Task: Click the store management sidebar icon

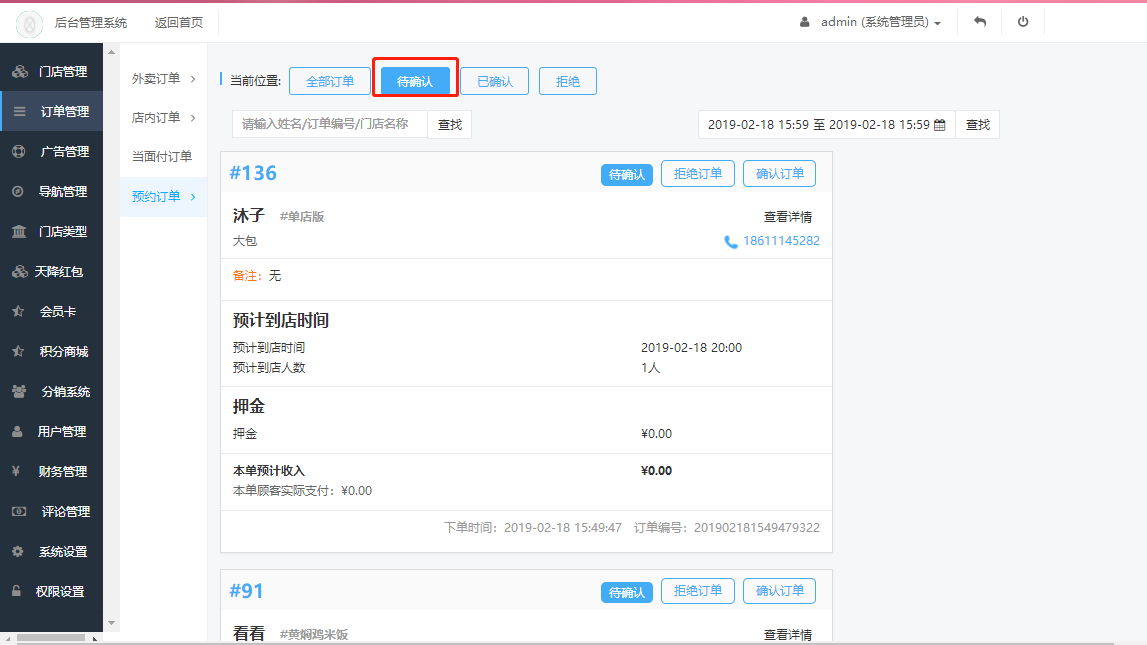Action: (x=20, y=72)
